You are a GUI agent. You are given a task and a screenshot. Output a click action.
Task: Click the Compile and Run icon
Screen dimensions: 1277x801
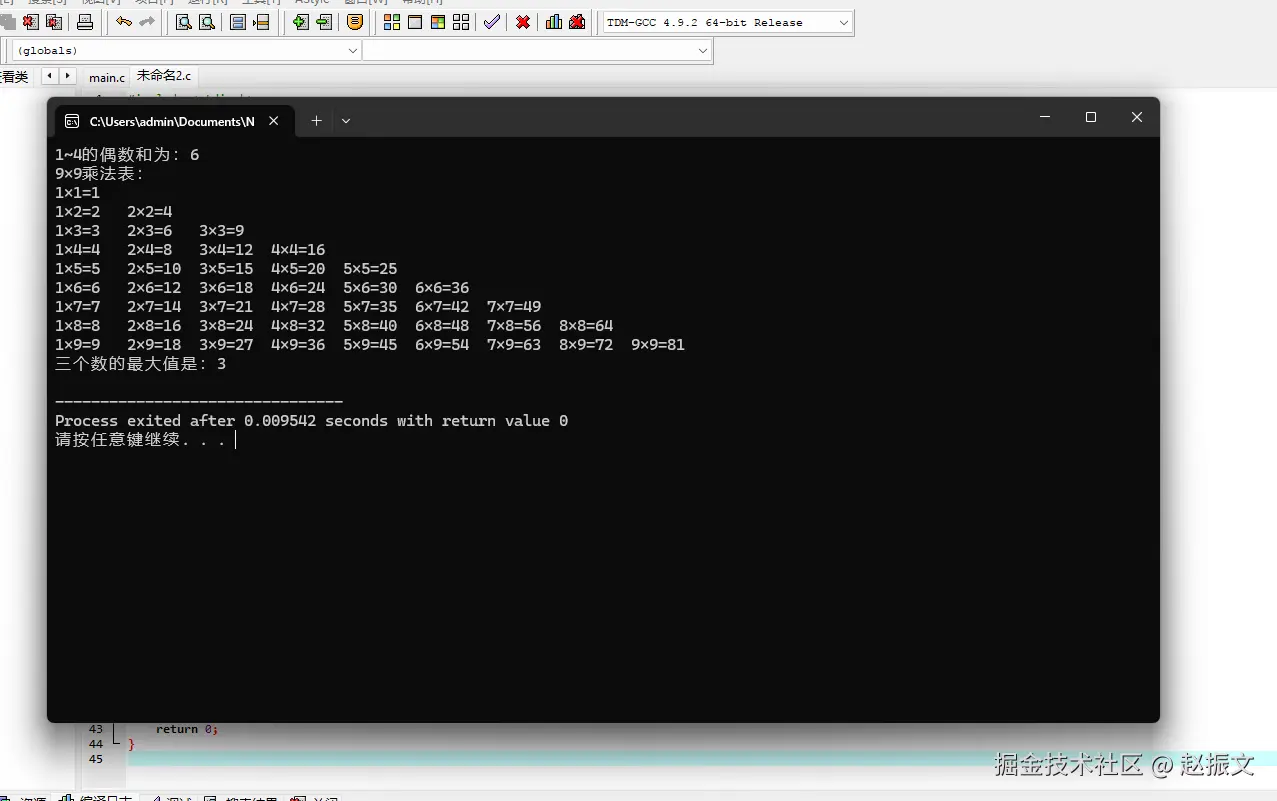click(x=438, y=22)
